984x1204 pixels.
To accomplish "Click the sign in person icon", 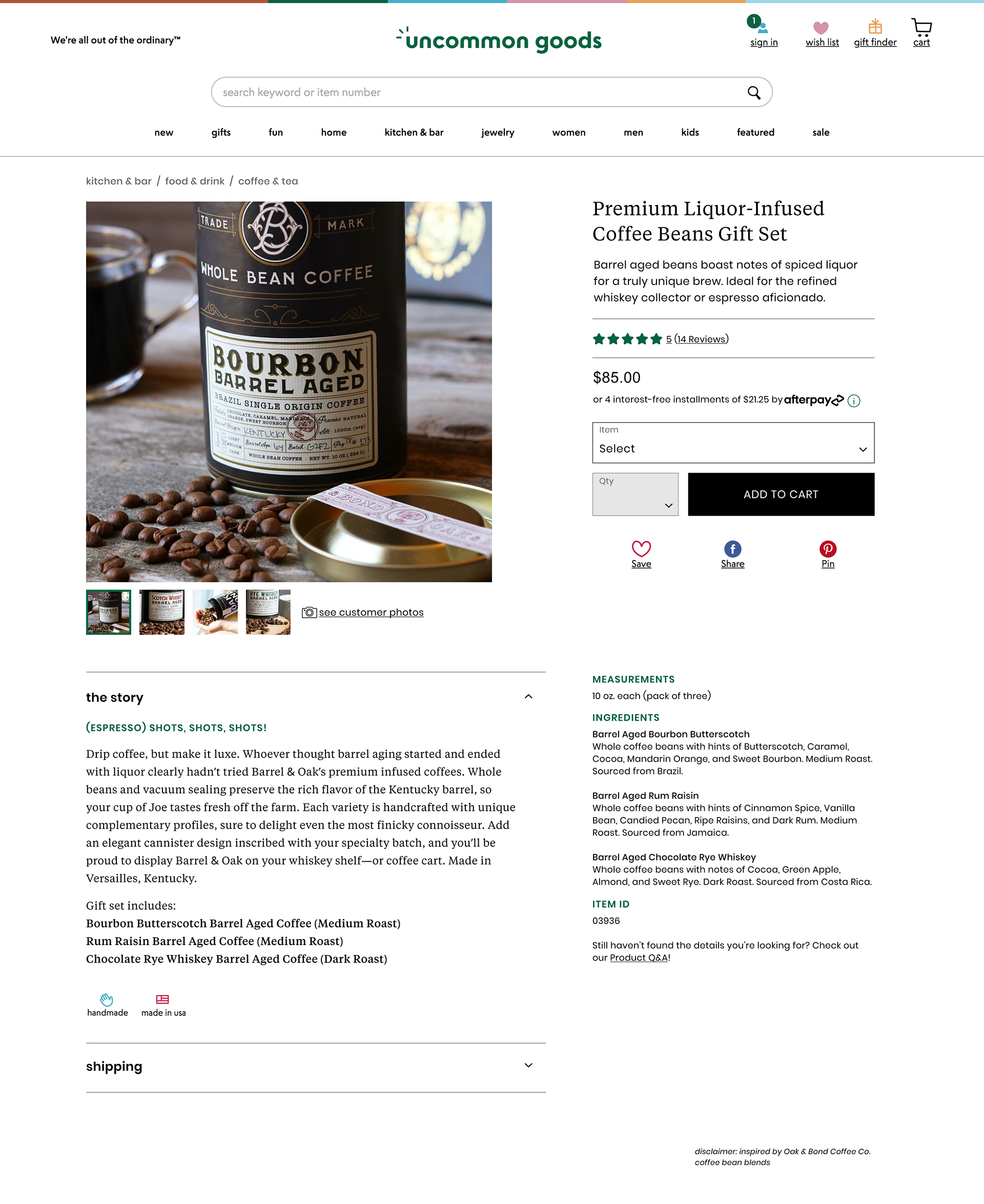I will point(763,27).
